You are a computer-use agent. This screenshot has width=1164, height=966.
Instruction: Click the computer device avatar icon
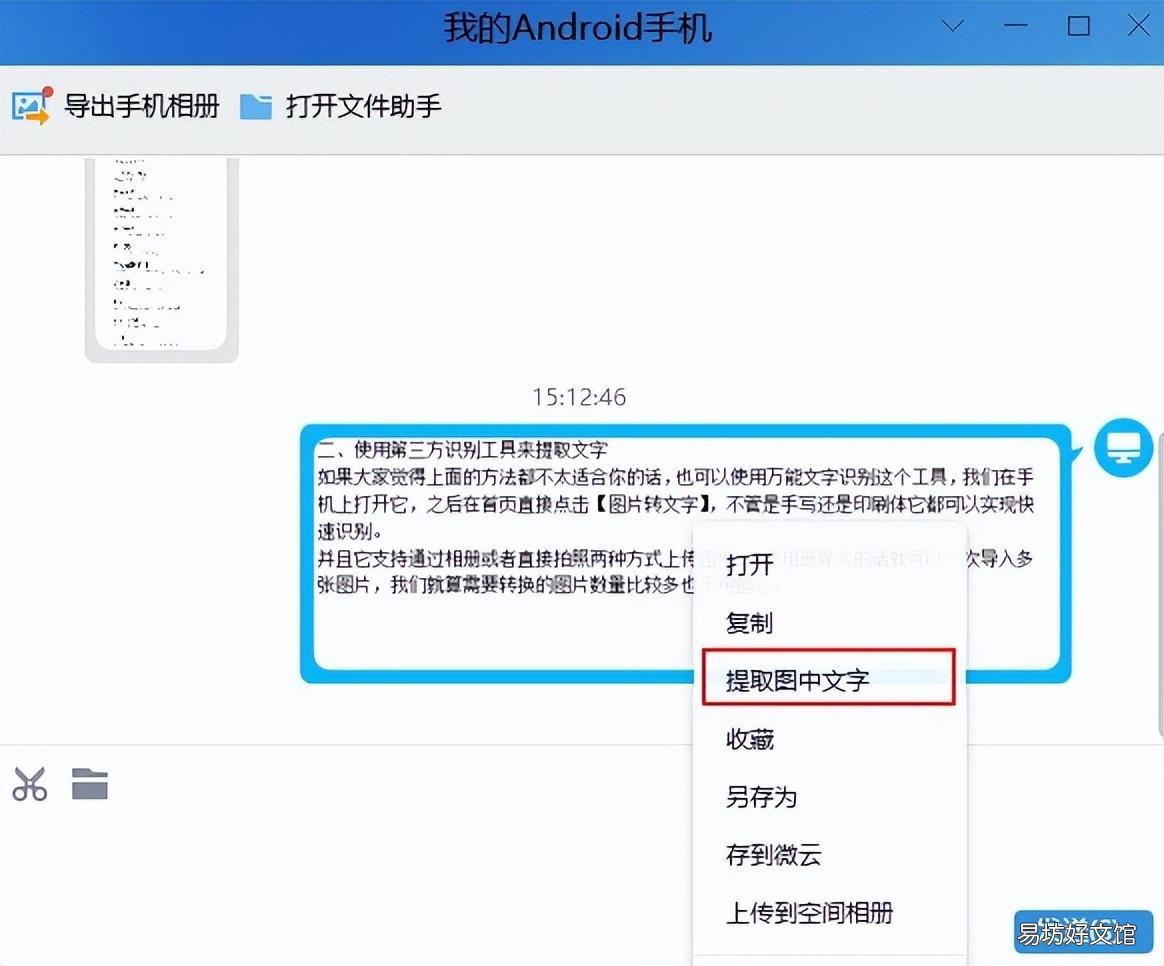(1123, 448)
